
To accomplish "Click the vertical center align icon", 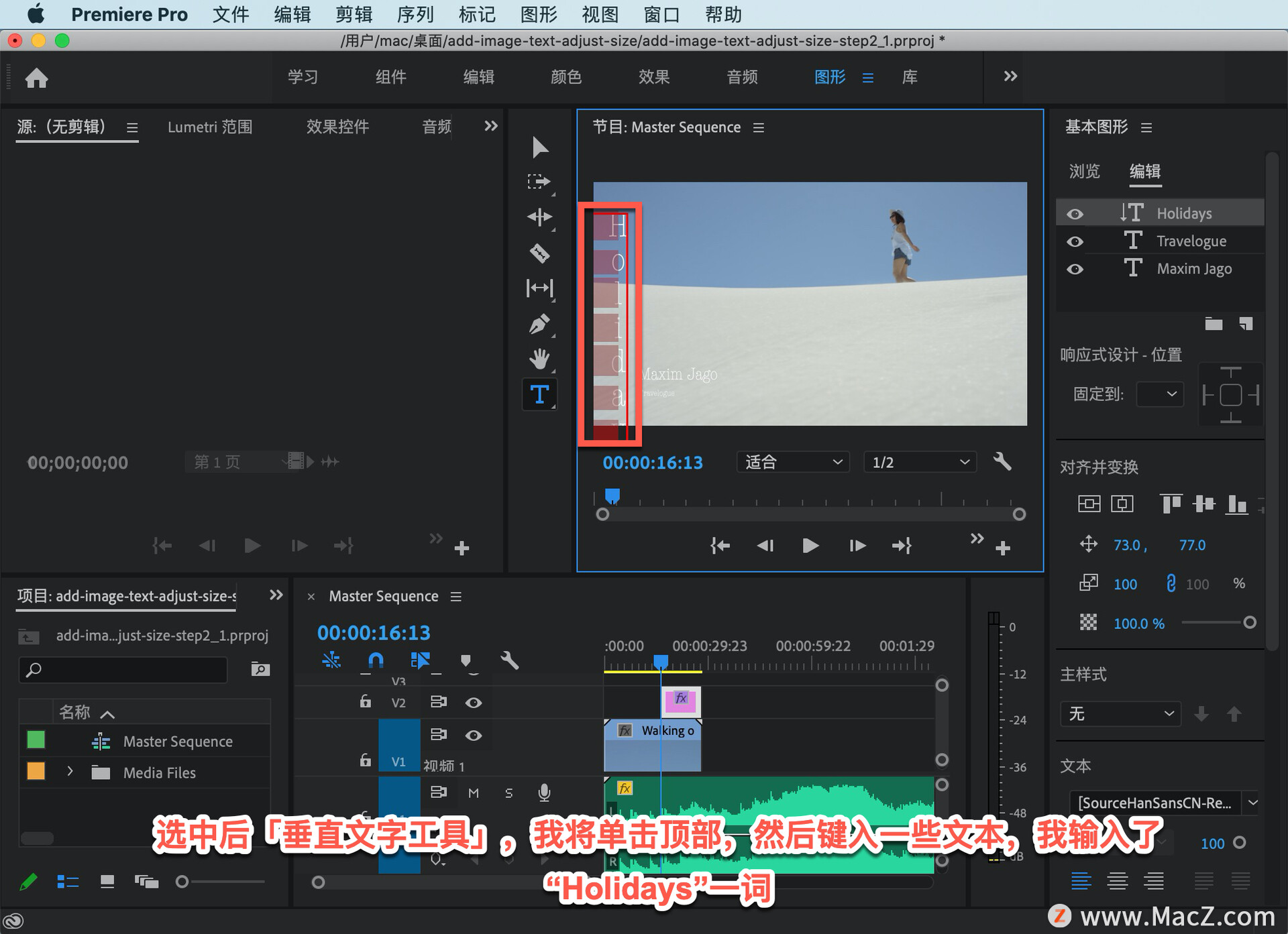I will 1089,504.
